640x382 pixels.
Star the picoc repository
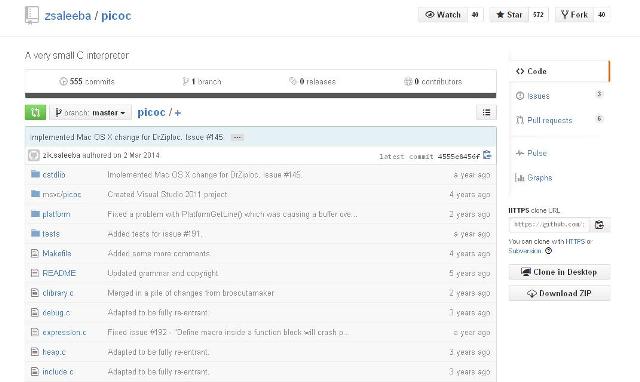click(509, 15)
